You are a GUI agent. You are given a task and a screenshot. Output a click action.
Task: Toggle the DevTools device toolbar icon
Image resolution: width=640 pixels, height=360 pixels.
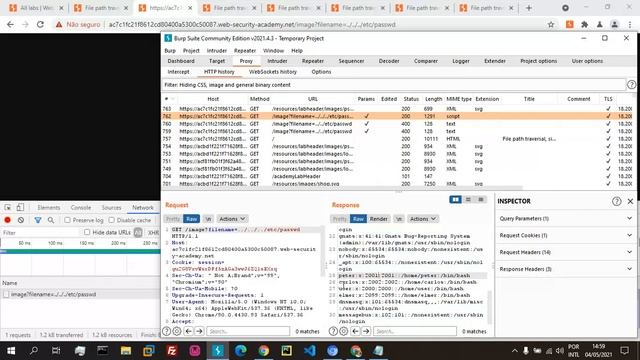[x=20, y=207]
